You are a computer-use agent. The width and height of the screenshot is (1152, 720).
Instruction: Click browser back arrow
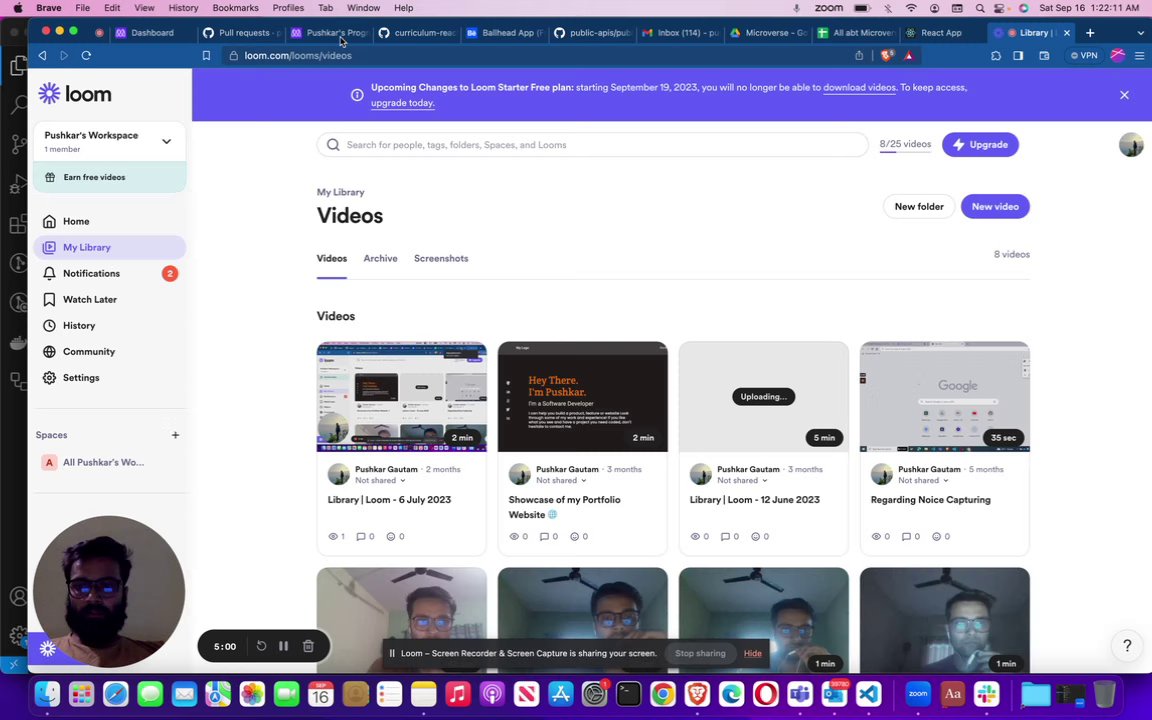pos(43,55)
